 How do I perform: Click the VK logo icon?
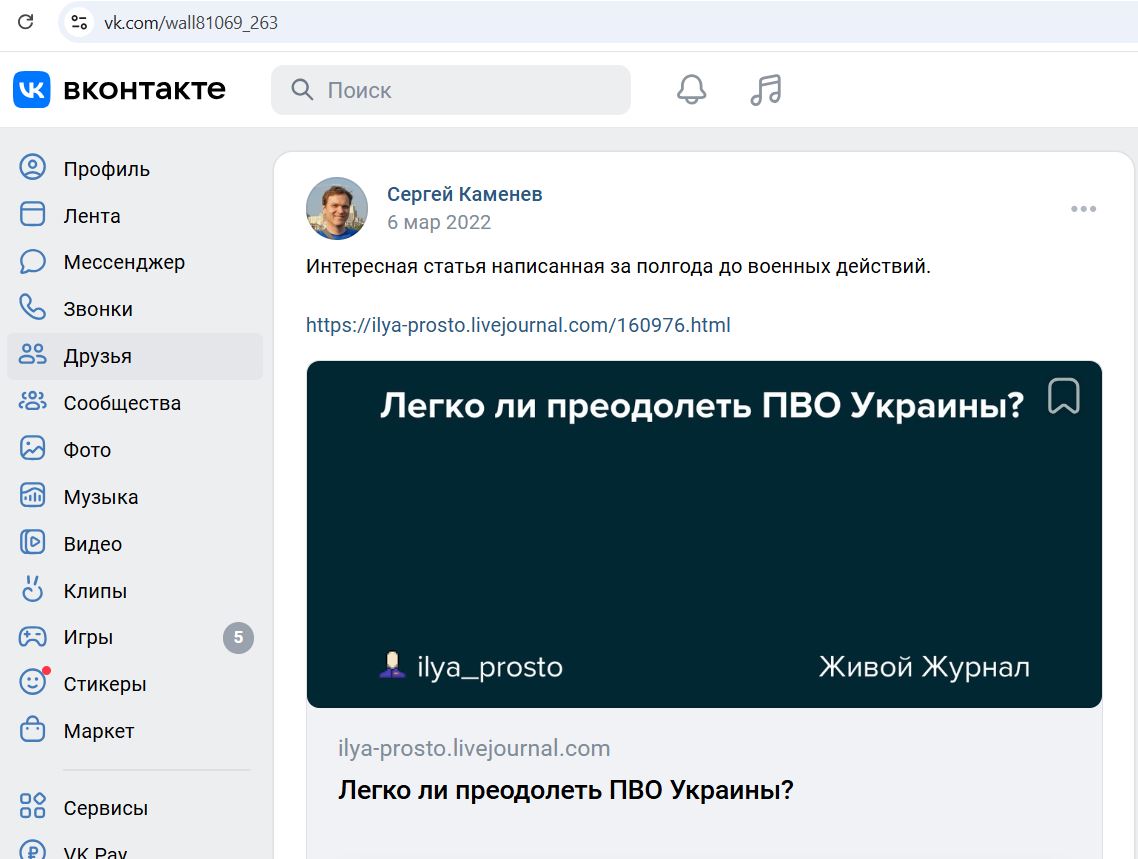pos(31,89)
